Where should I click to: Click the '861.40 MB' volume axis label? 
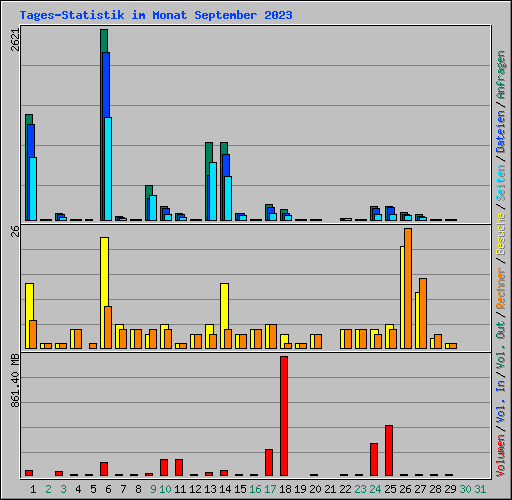click(15, 380)
